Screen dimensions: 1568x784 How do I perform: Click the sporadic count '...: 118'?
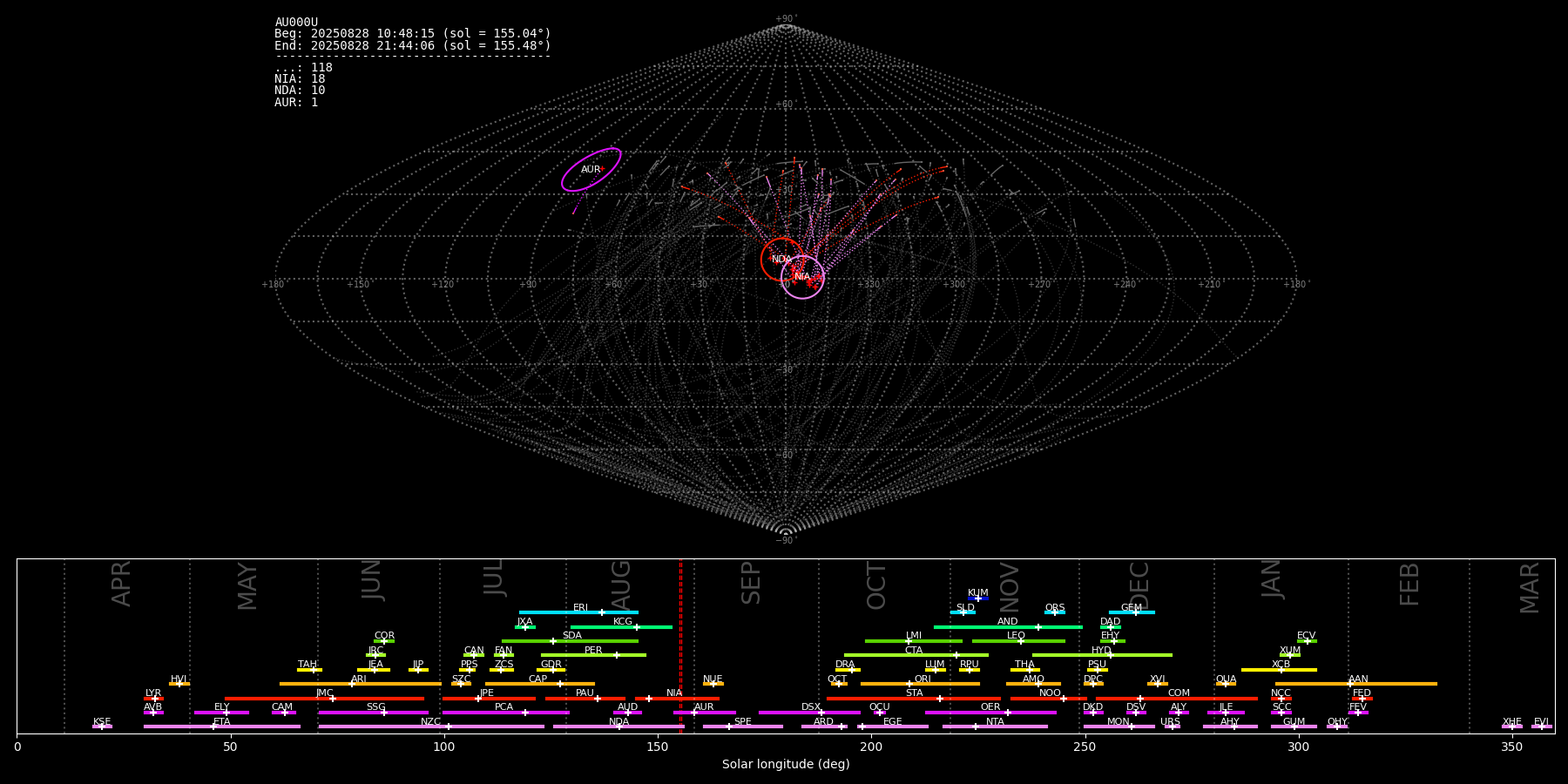[x=303, y=68]
